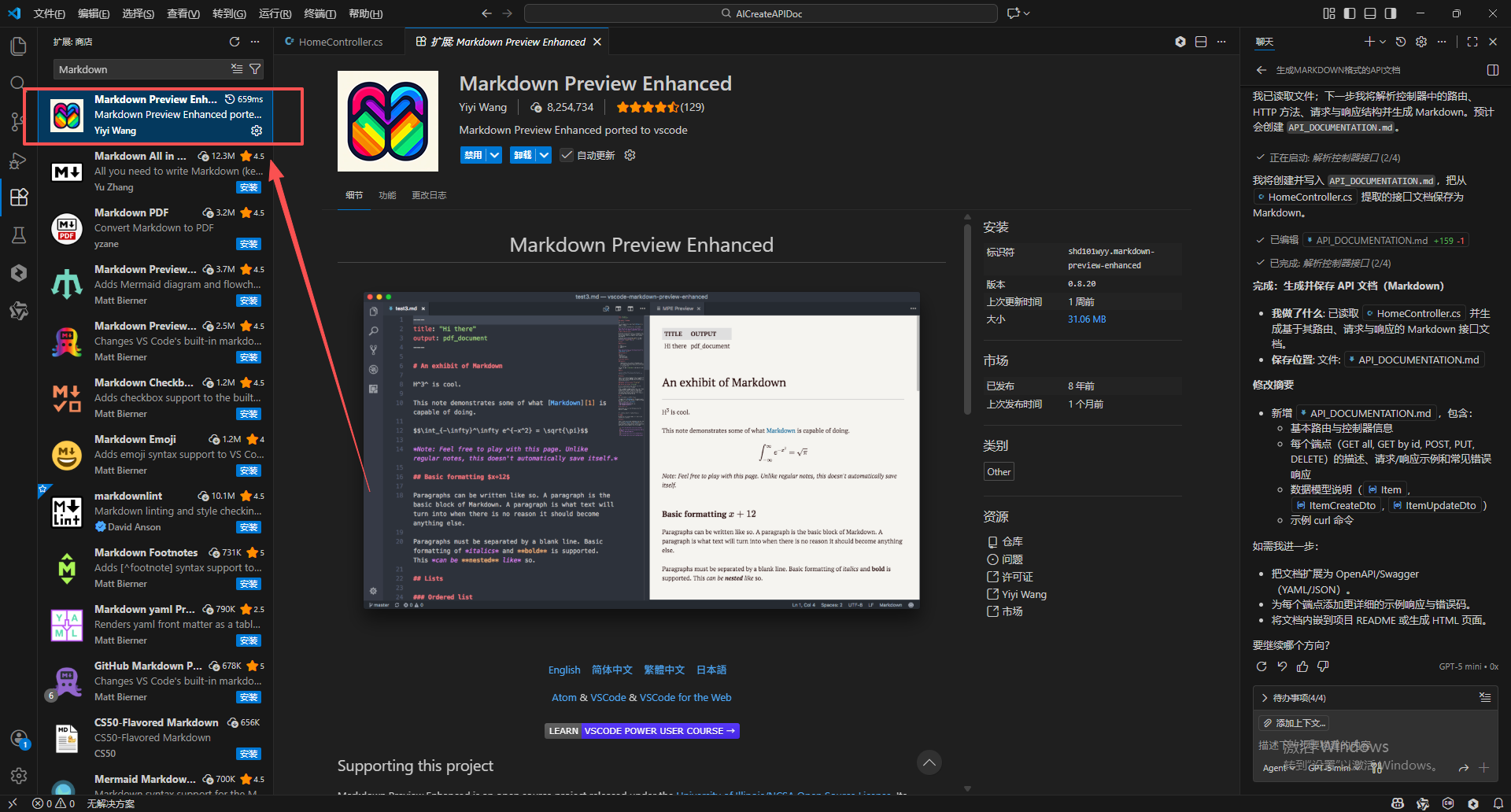1511x812 pixels.
Task: Refresh the extensions list
Action: click(234, 42)
